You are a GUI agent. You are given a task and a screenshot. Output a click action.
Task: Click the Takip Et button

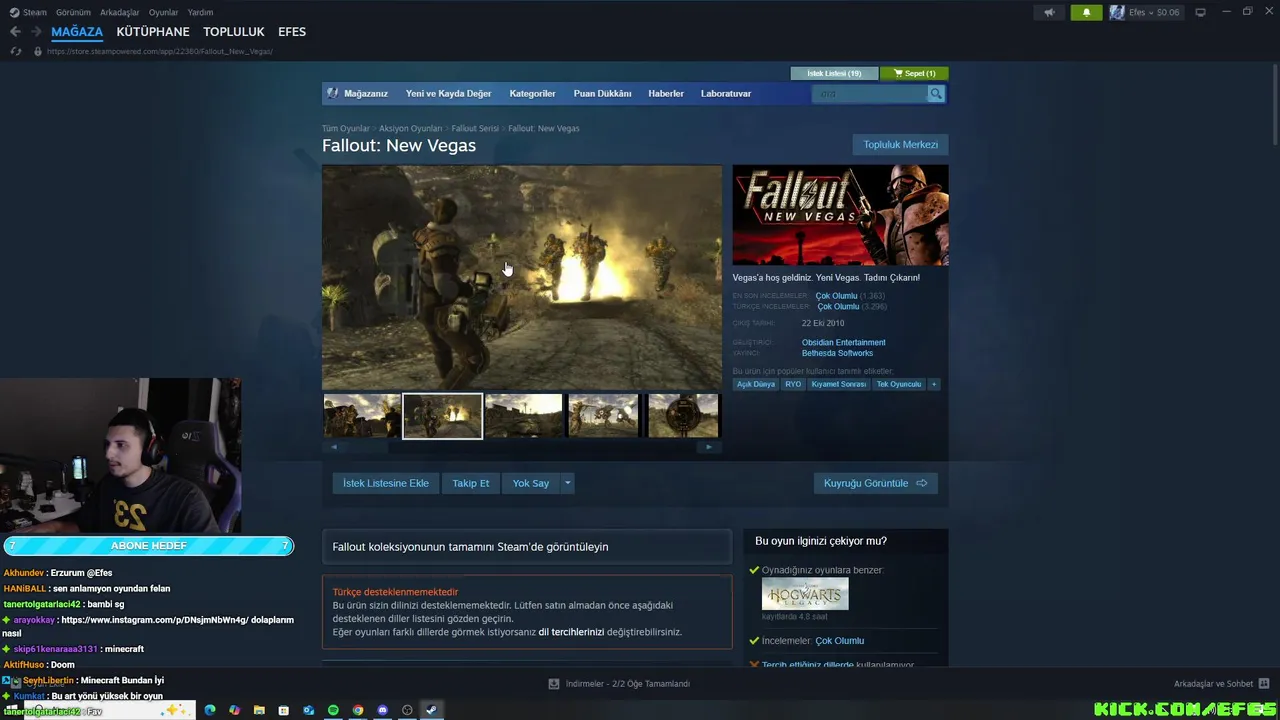pos(471,483)
